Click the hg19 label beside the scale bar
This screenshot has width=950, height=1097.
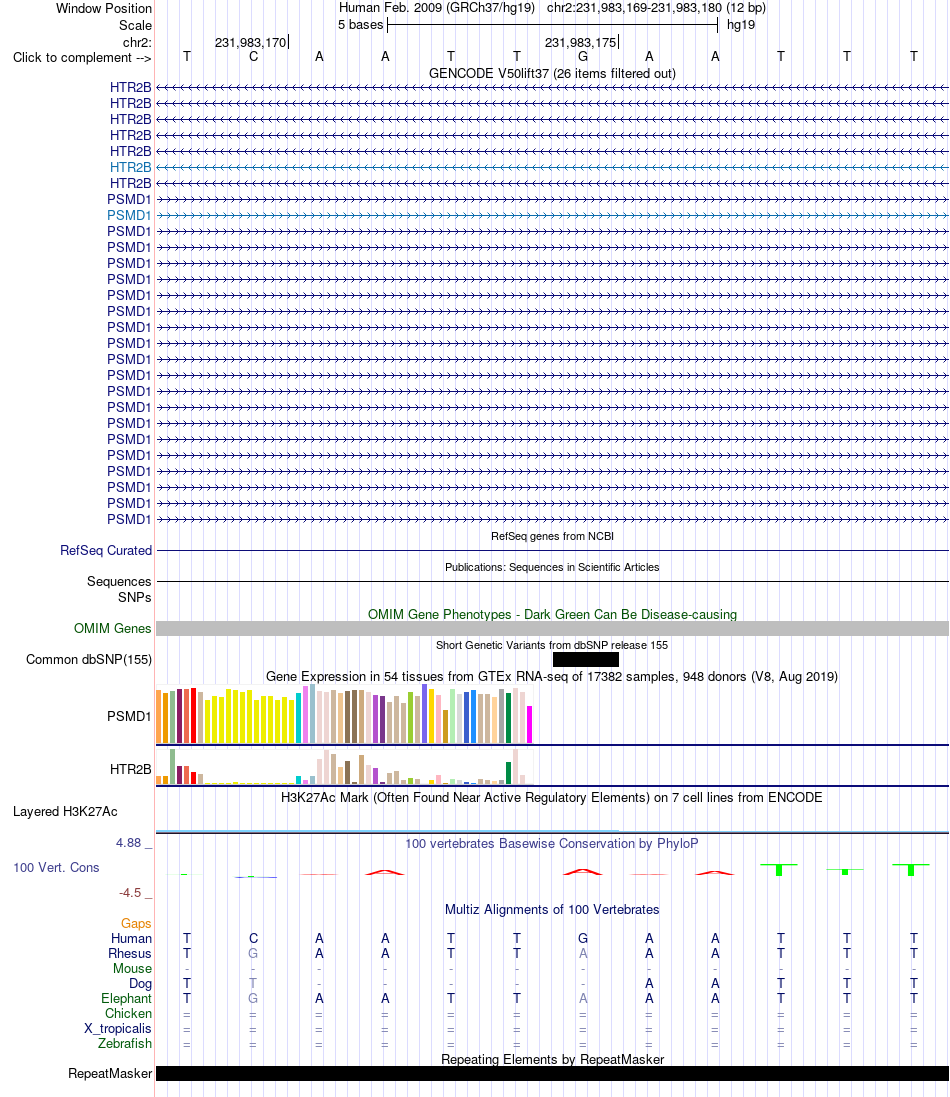tap(741, 24)
